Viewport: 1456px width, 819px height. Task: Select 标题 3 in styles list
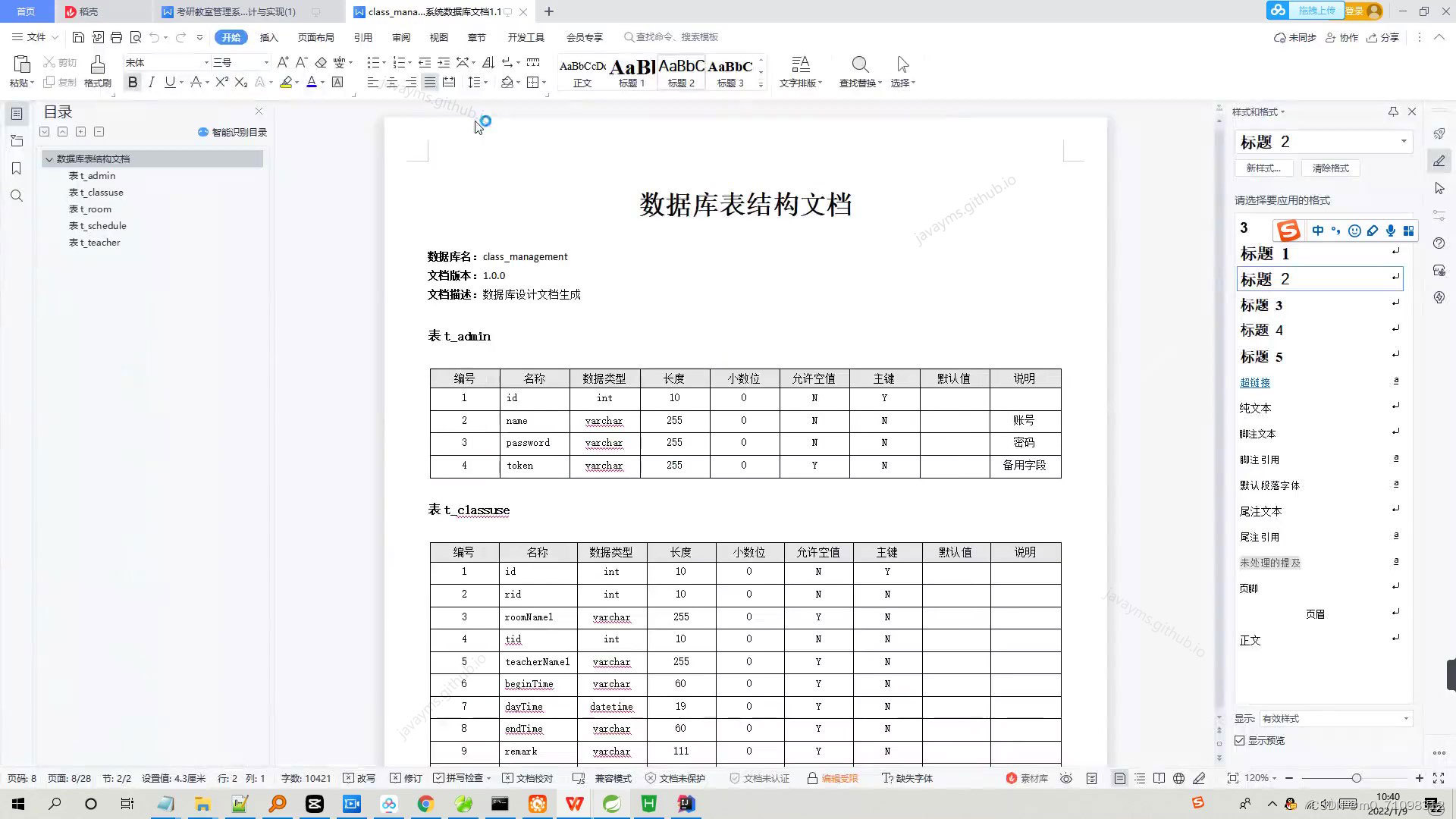1320,305
